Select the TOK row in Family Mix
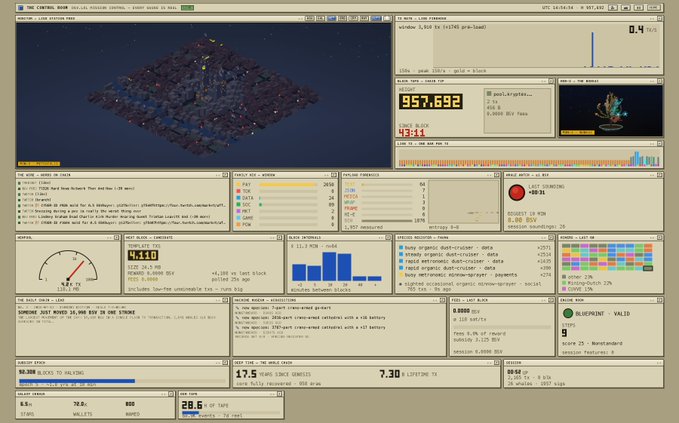The height and width of the screenshot is (423, 679). click(x=285, y=191)
